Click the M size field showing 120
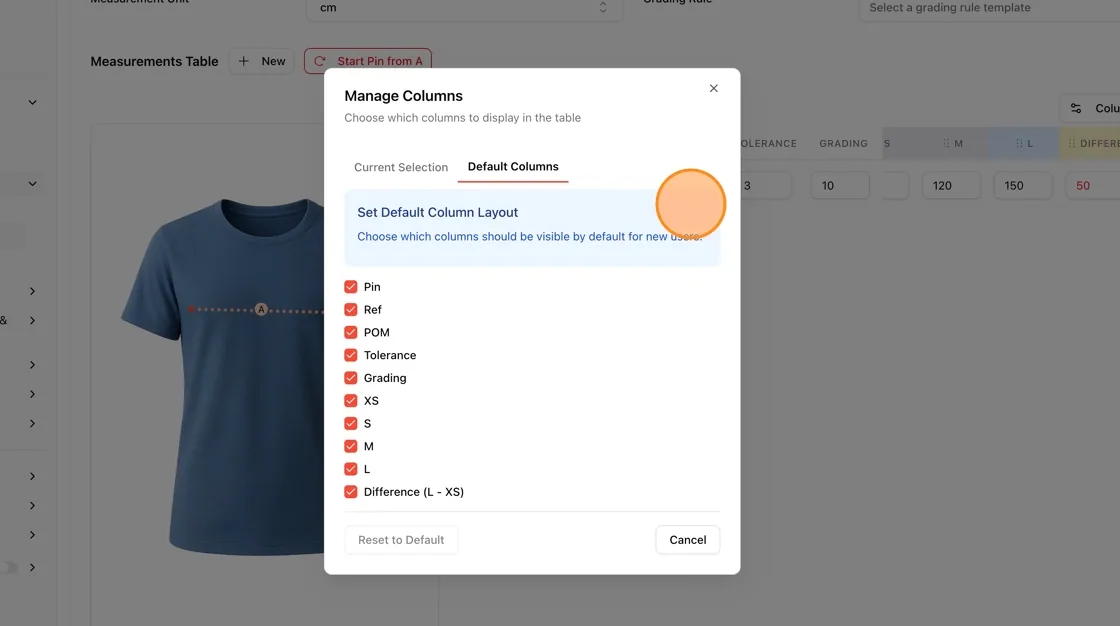 [x=951, y=186]
